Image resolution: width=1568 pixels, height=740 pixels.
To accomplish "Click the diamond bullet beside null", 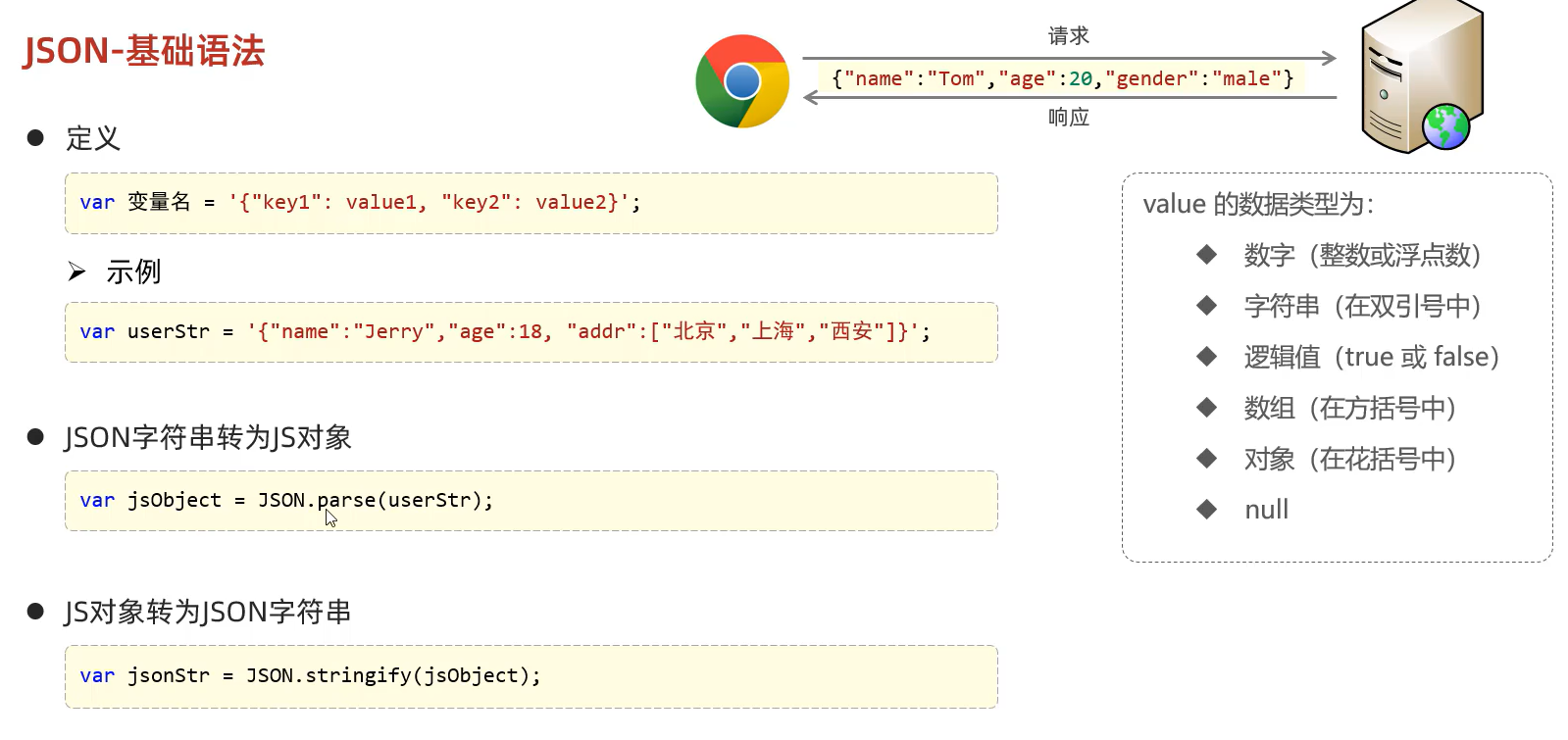I will (1206, 509).
